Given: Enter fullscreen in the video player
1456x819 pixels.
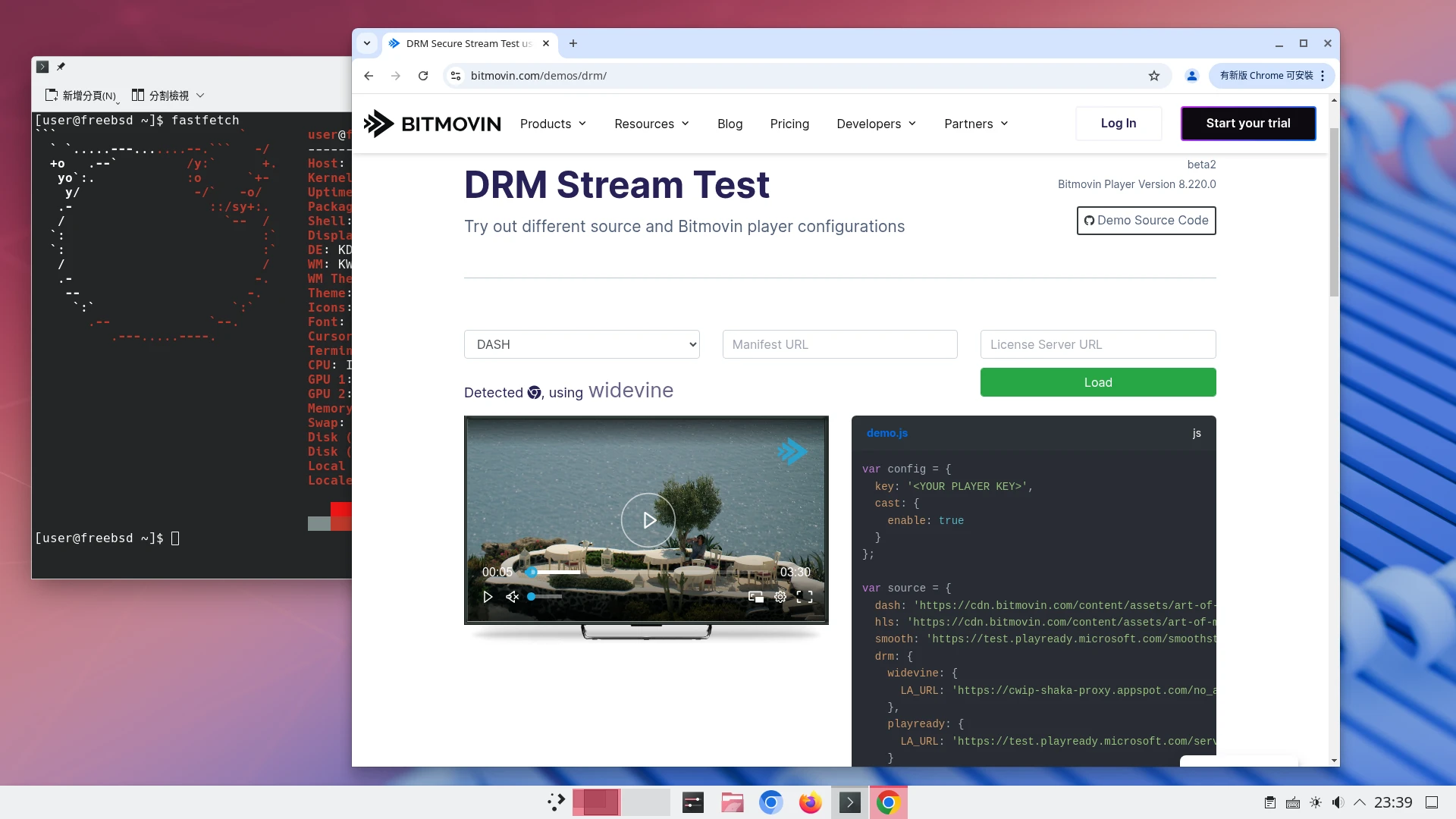Looking at the screenshot, I should coord(805,597).
